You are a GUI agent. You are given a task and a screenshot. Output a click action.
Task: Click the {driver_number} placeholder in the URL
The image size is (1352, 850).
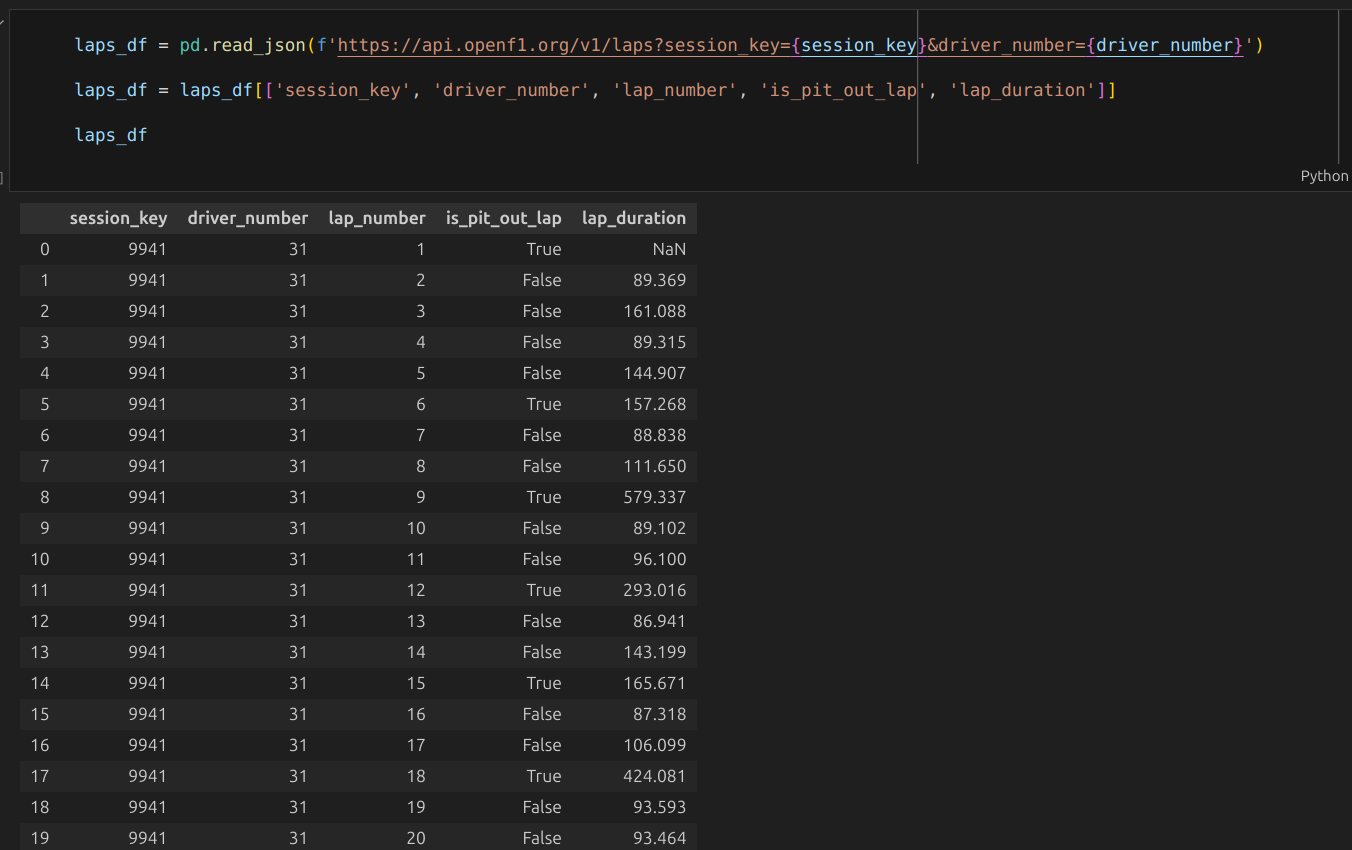1164,45
